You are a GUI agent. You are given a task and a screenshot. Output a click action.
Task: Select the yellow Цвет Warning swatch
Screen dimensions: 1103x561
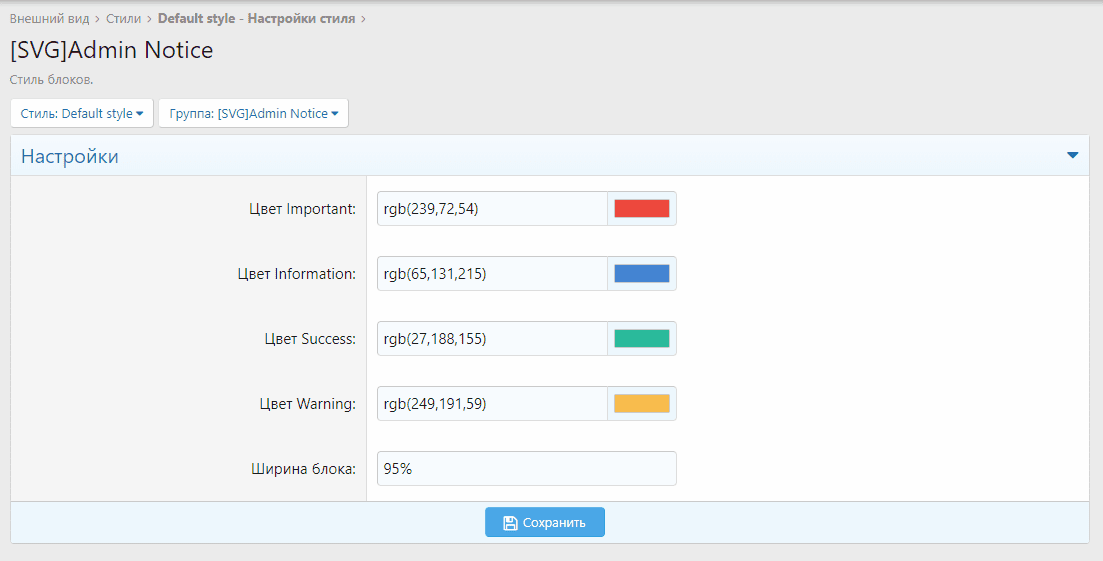(641, 404)
